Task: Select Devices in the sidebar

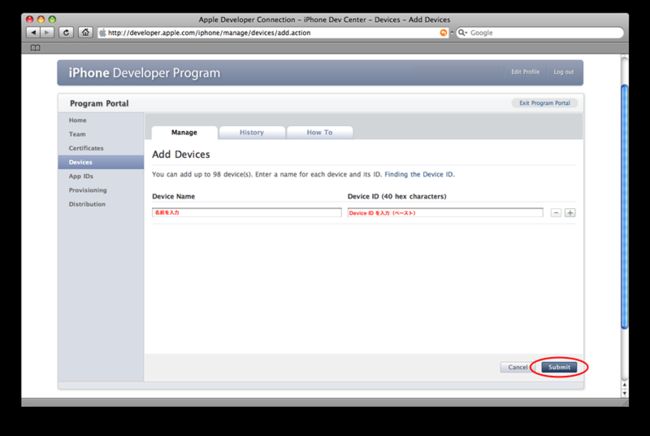Action: pyautogui.click(x=101, y=162)
